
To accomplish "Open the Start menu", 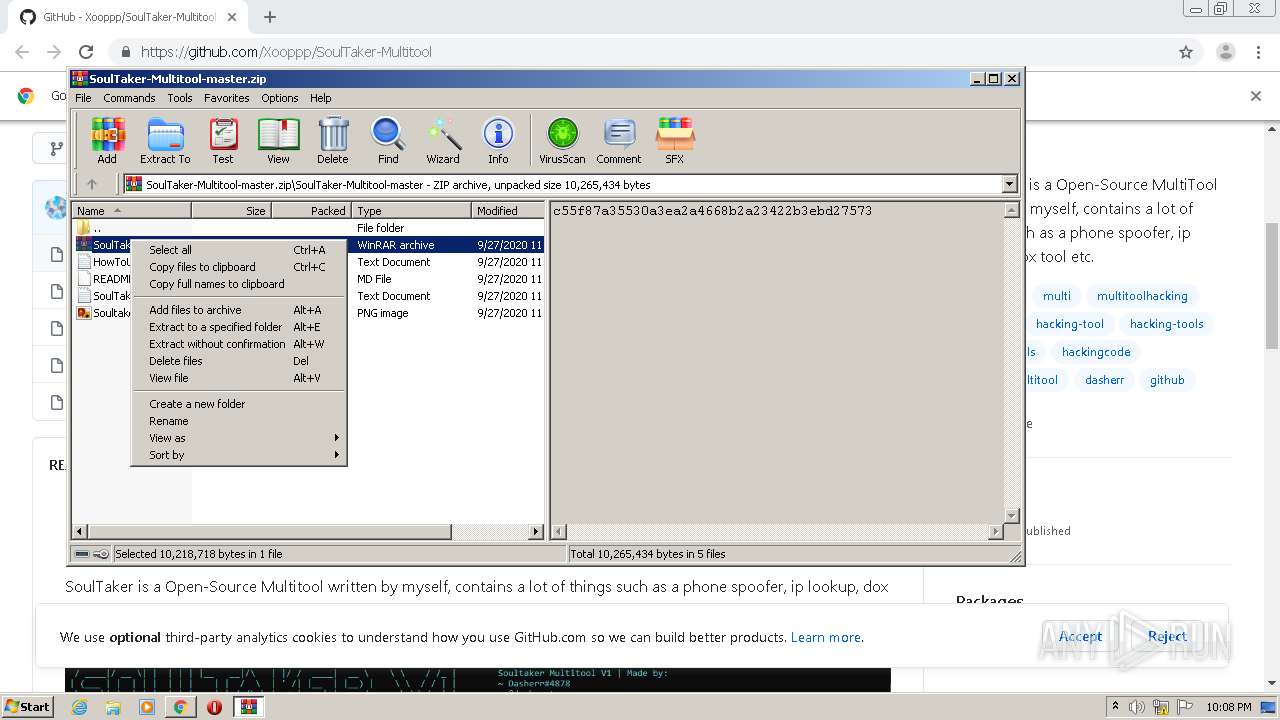I will coord(28,707).
